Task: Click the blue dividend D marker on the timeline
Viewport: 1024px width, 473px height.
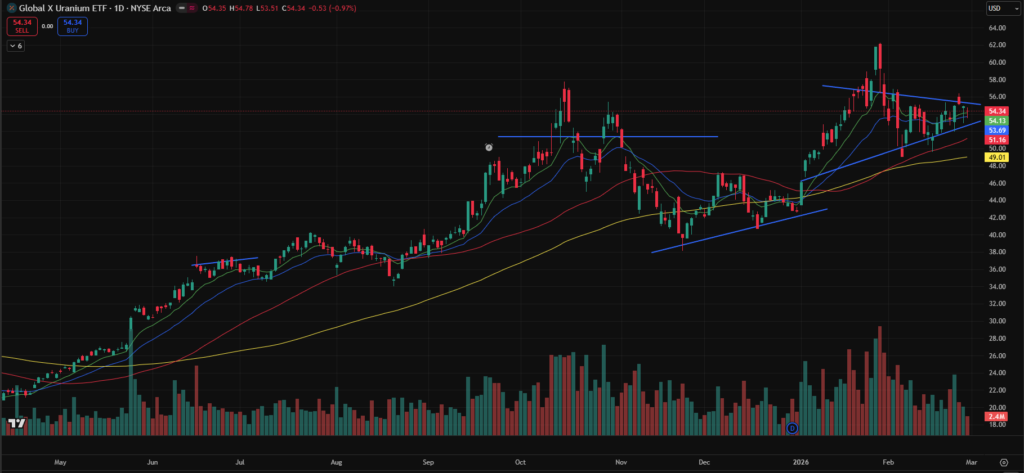Action: (791, 428)
